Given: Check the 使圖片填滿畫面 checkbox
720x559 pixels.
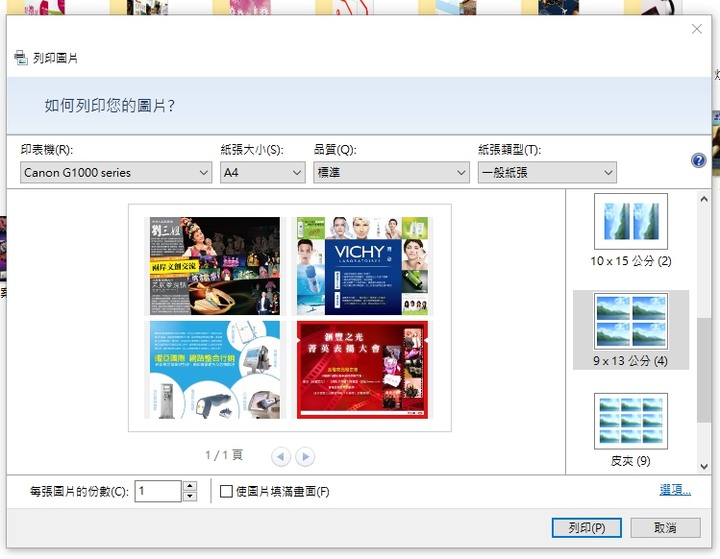Looking at the screenshot, I should [x=226, y=491].
